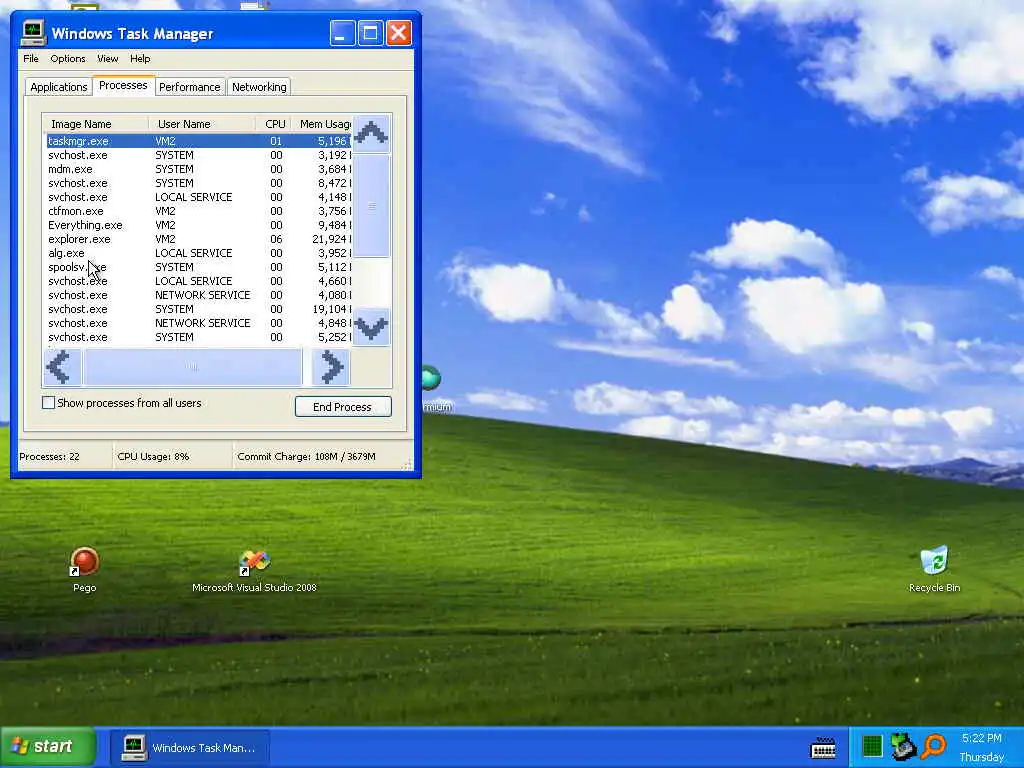Click the vertical scrollbar up arrow
The width and height of the screenshot is (1024, 768).
coord(372,134)
